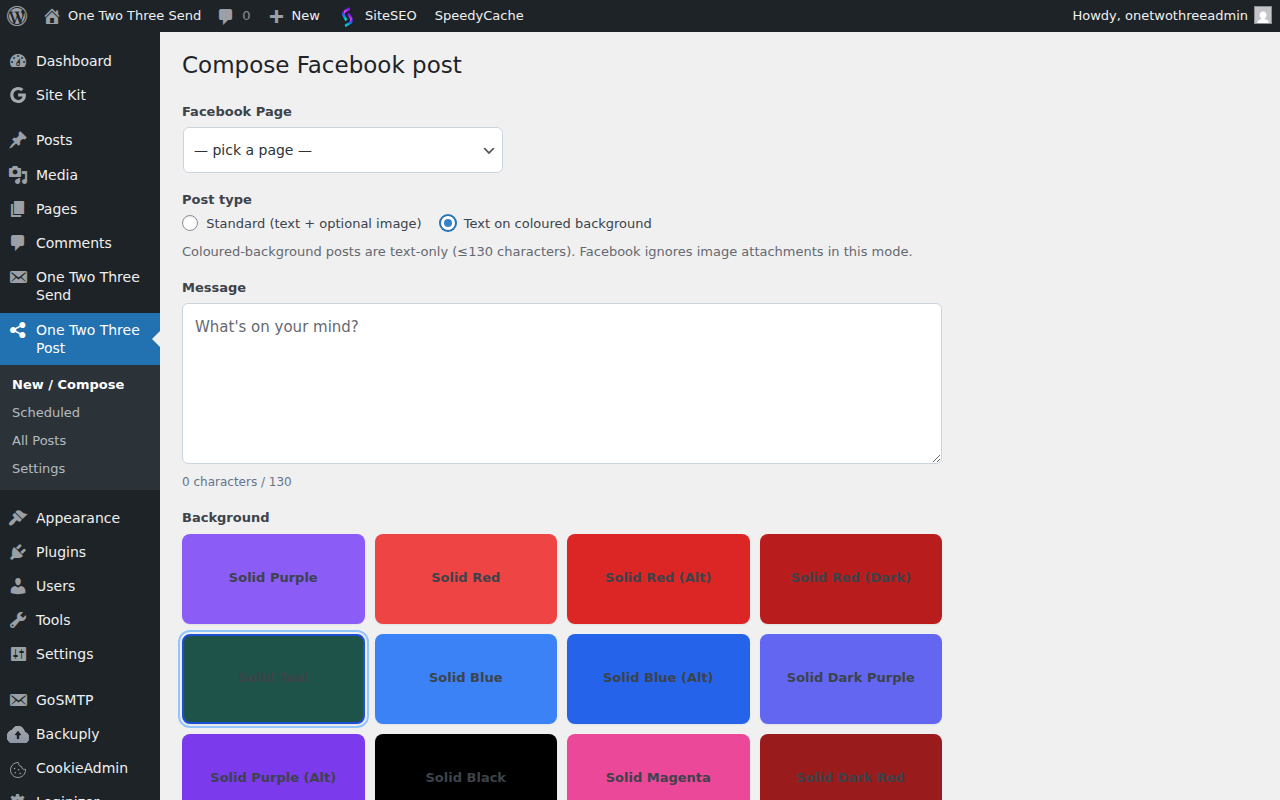Visit site via the home icon

(52, 16)
